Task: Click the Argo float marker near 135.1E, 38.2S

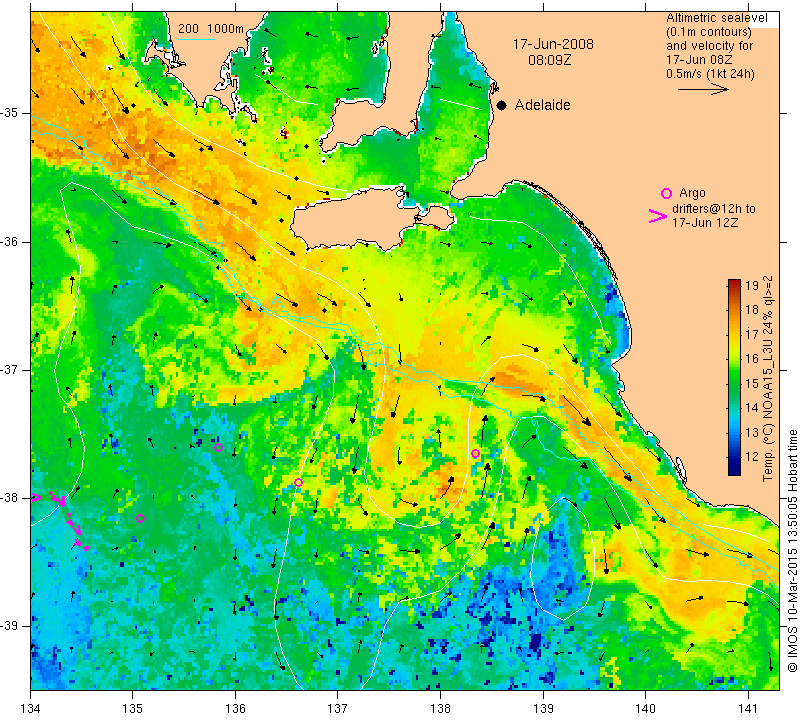Action: click(140, 519)
